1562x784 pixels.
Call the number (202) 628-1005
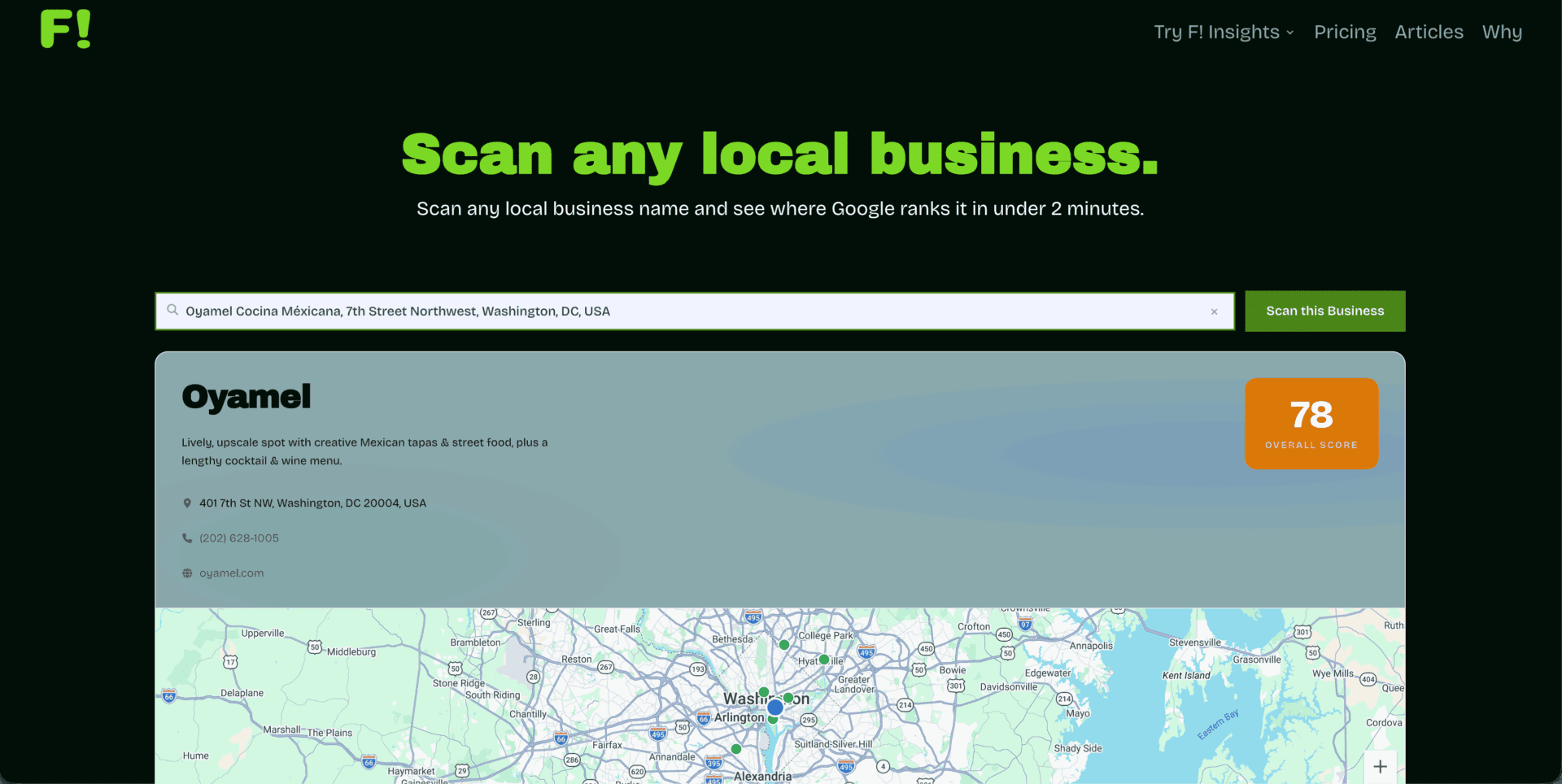[x=239, y=538]
